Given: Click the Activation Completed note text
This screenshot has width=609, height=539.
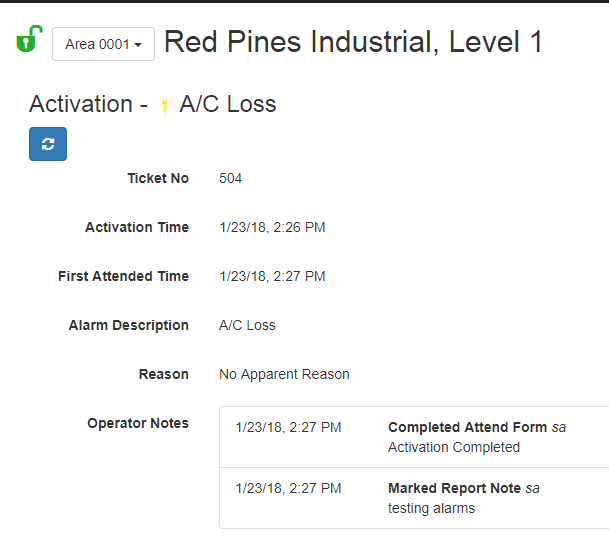Looking at the screenshot, I should (x=454, y=447).
